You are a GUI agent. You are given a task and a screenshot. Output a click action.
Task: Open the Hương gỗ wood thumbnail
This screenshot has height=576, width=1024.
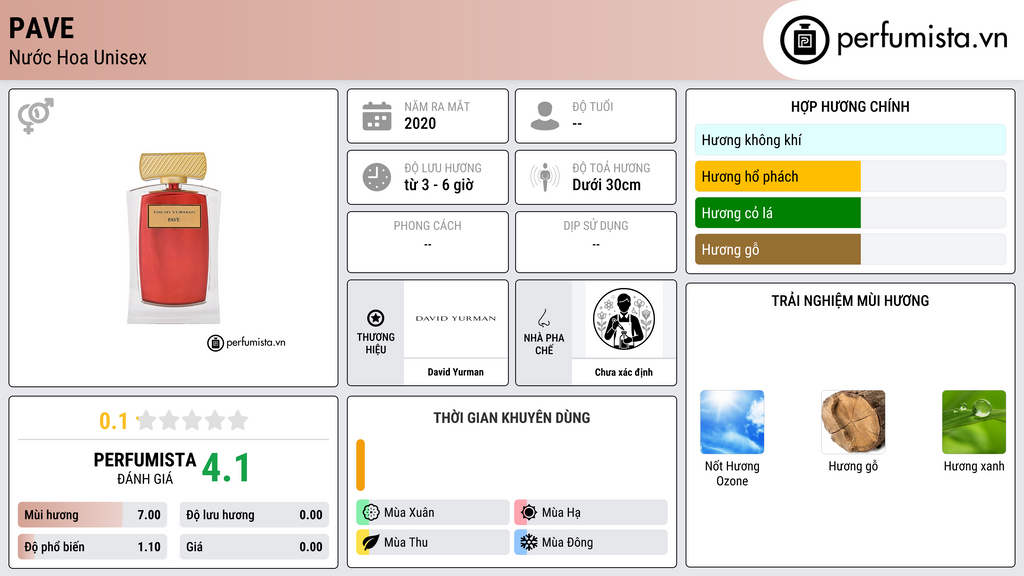point(853,422)
